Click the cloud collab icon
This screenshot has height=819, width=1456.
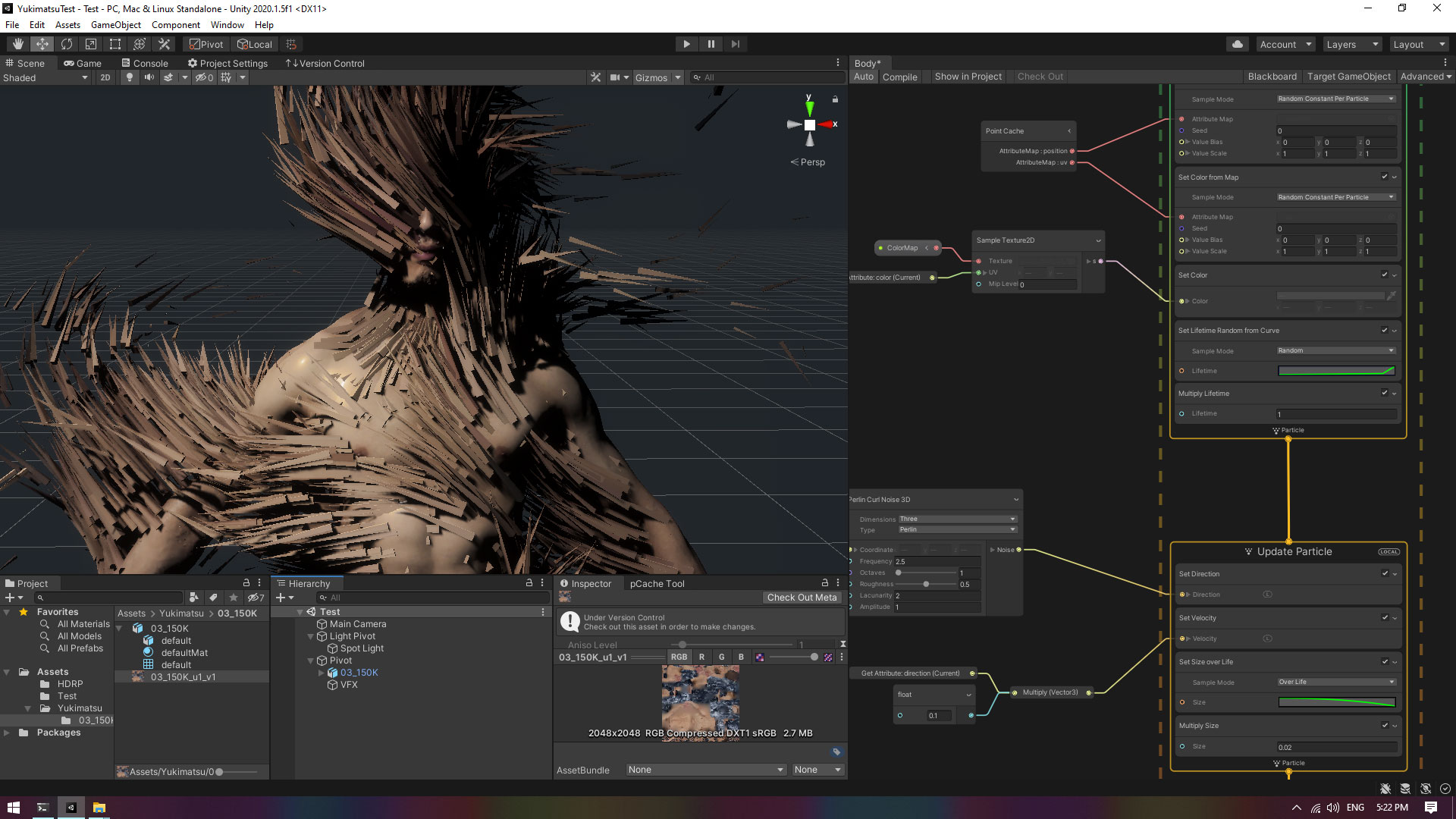coord(1238,44)
